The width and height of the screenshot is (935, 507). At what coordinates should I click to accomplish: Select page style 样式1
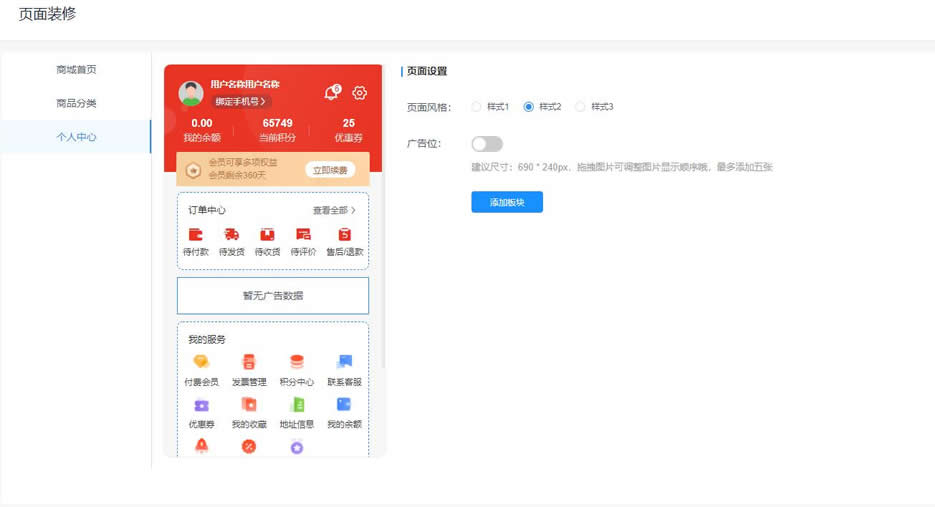(476, 107)
